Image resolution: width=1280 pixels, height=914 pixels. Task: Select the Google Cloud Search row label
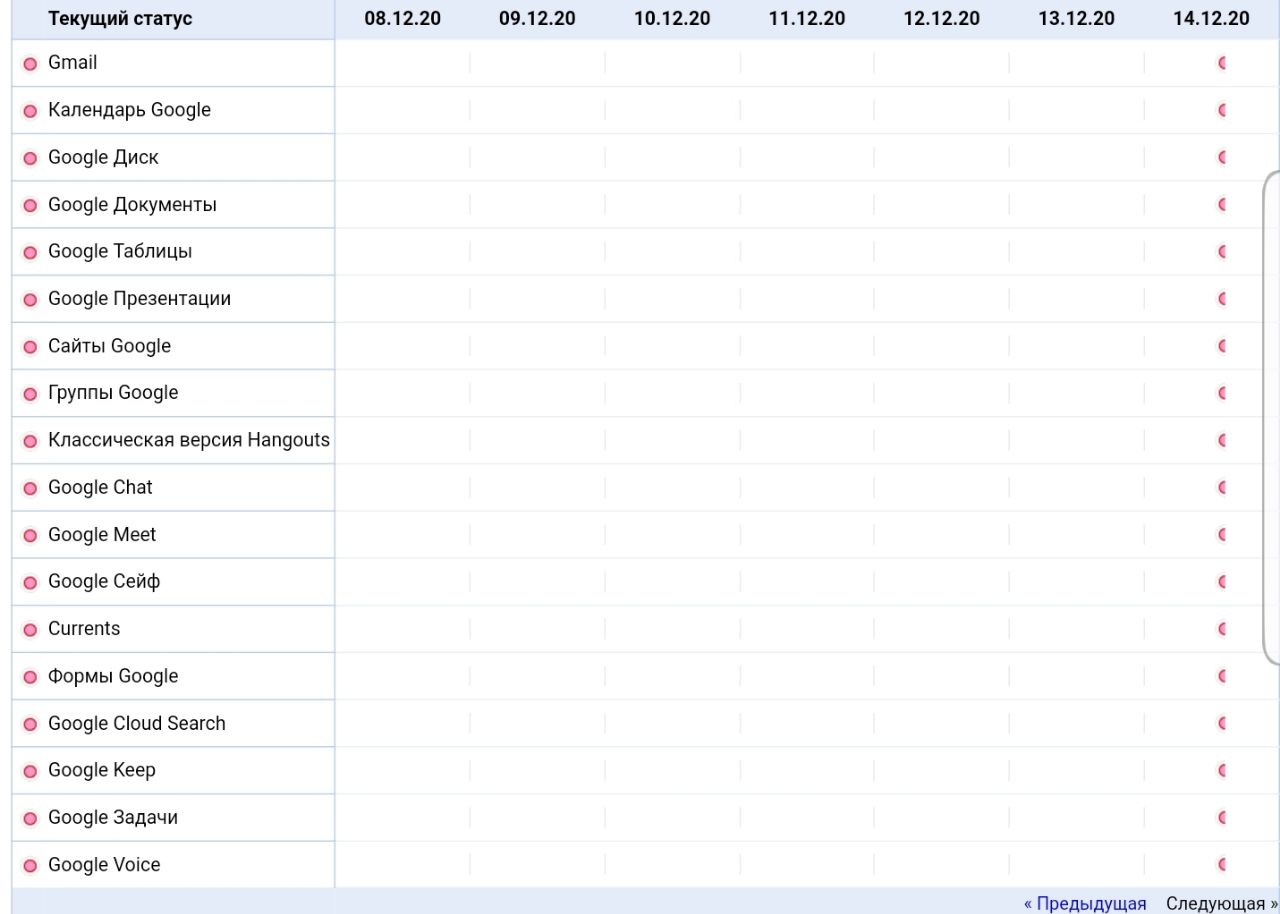pos(137,723)
